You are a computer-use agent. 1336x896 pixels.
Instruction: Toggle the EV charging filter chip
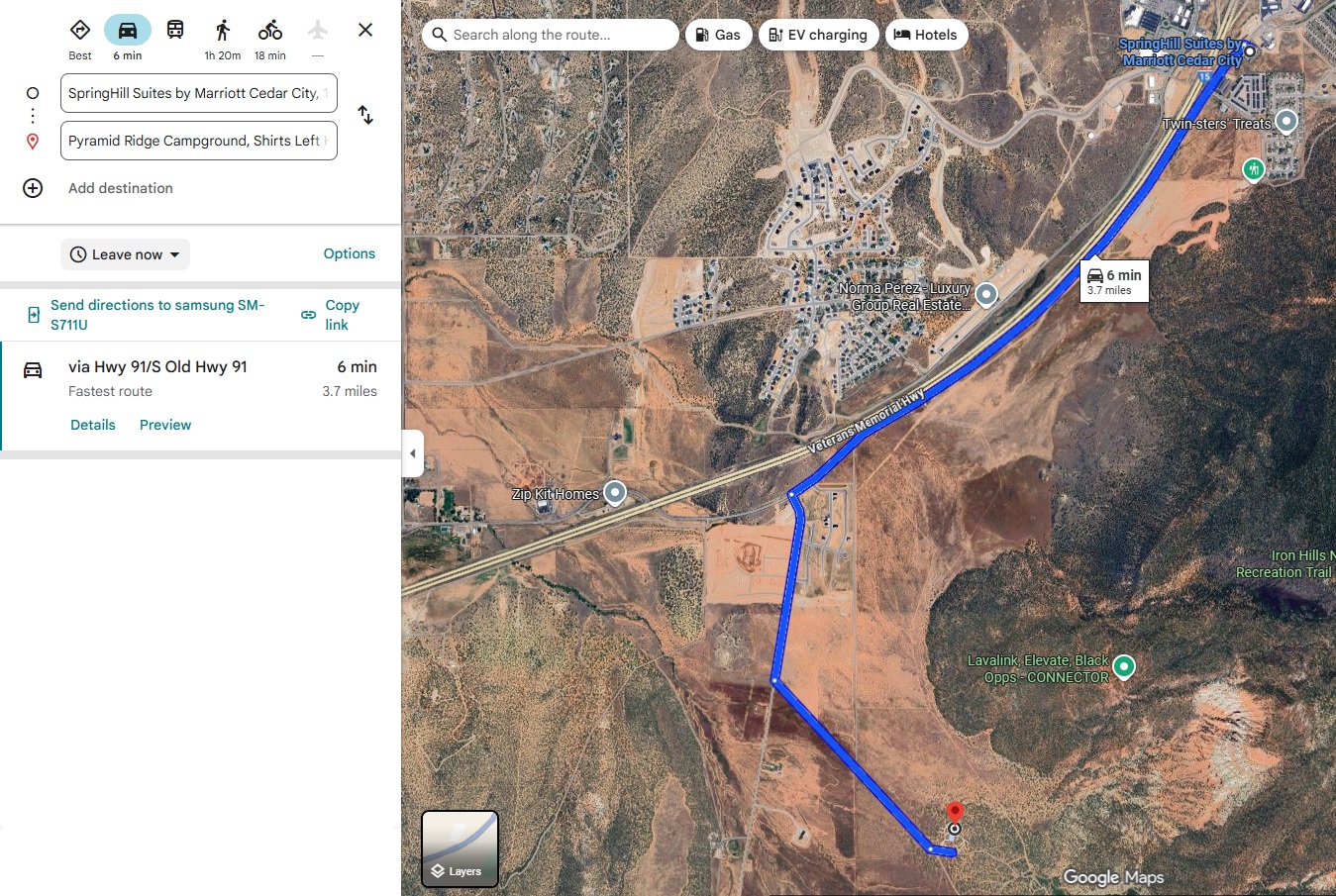[819, 35]
